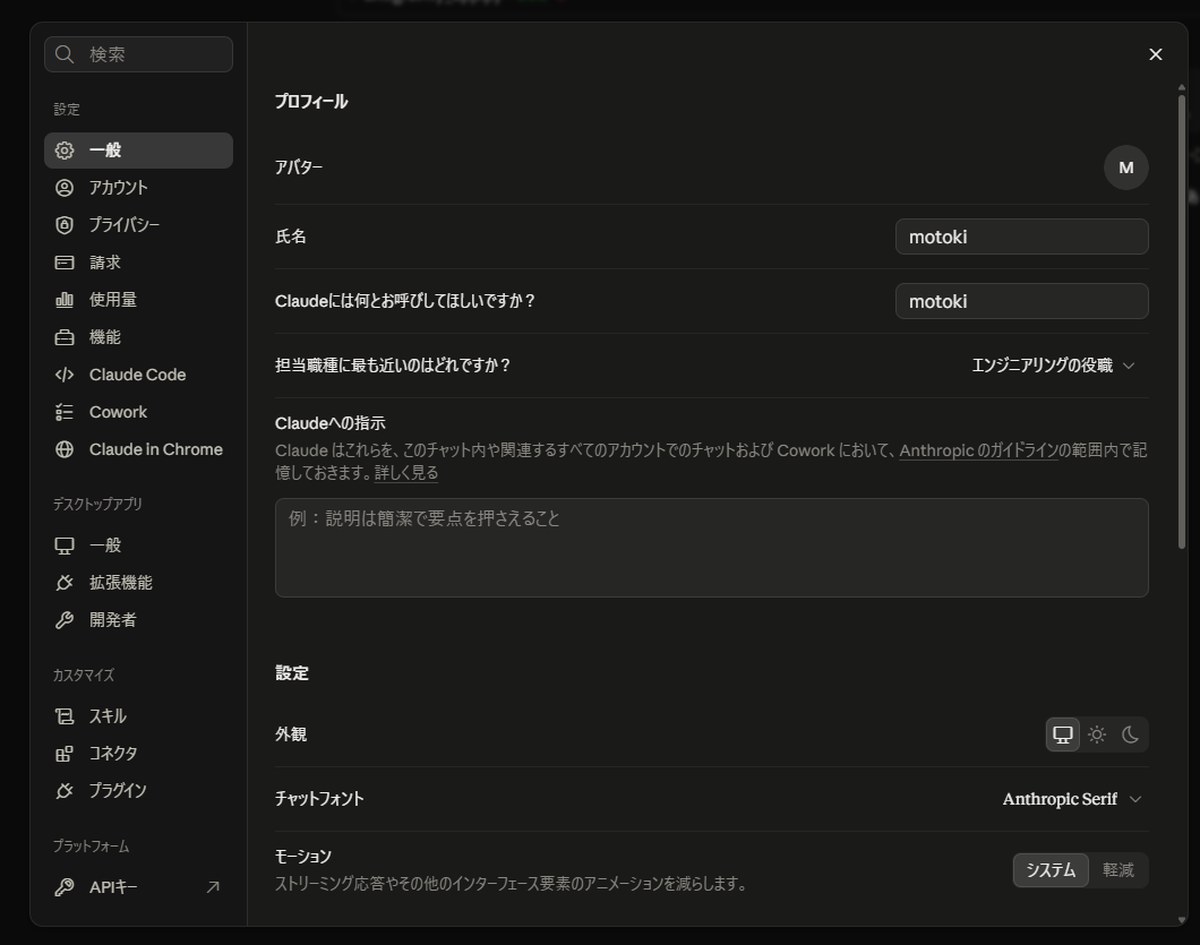Click the code brackets icon beside Claude Code
The width and height of the screenshot is (1200, 945).
[x=65, y=375]
